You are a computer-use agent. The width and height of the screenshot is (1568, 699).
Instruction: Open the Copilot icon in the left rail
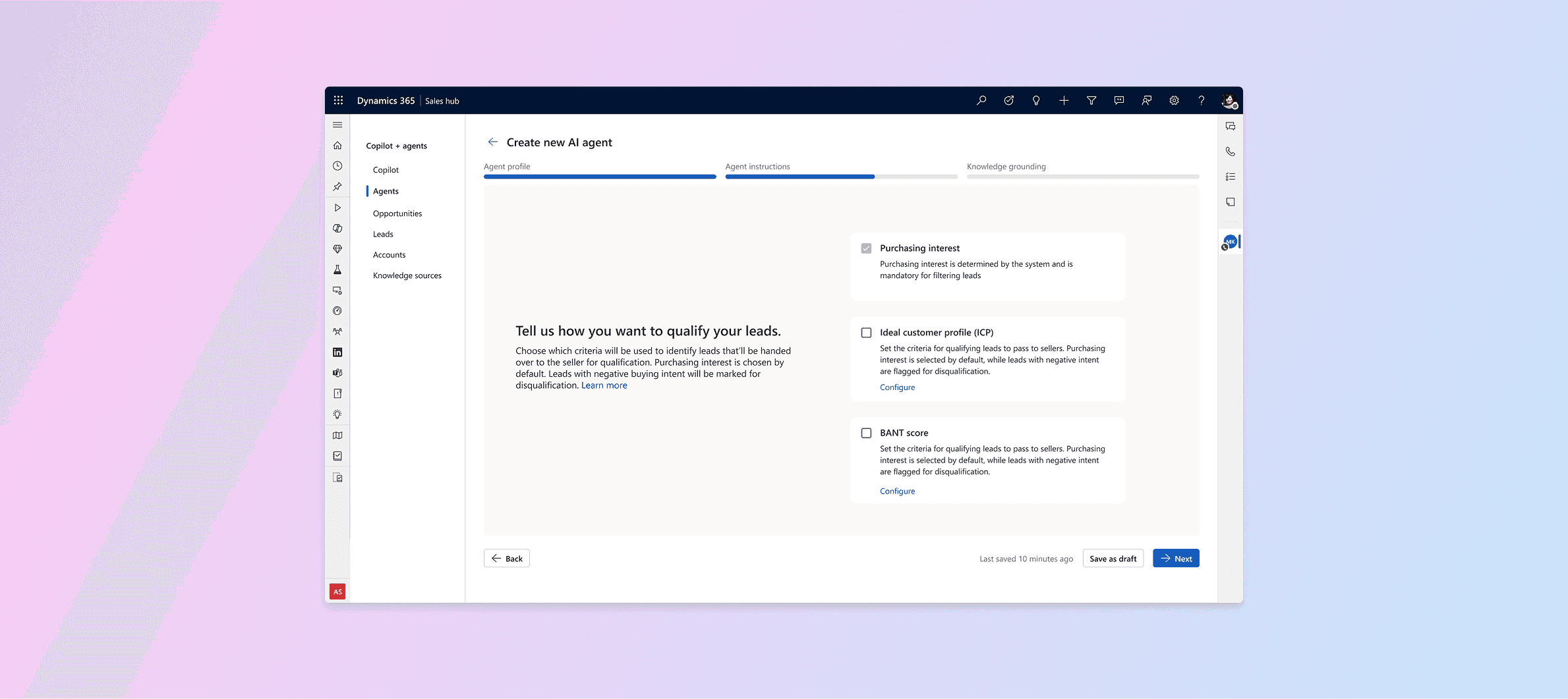point(337,229)
